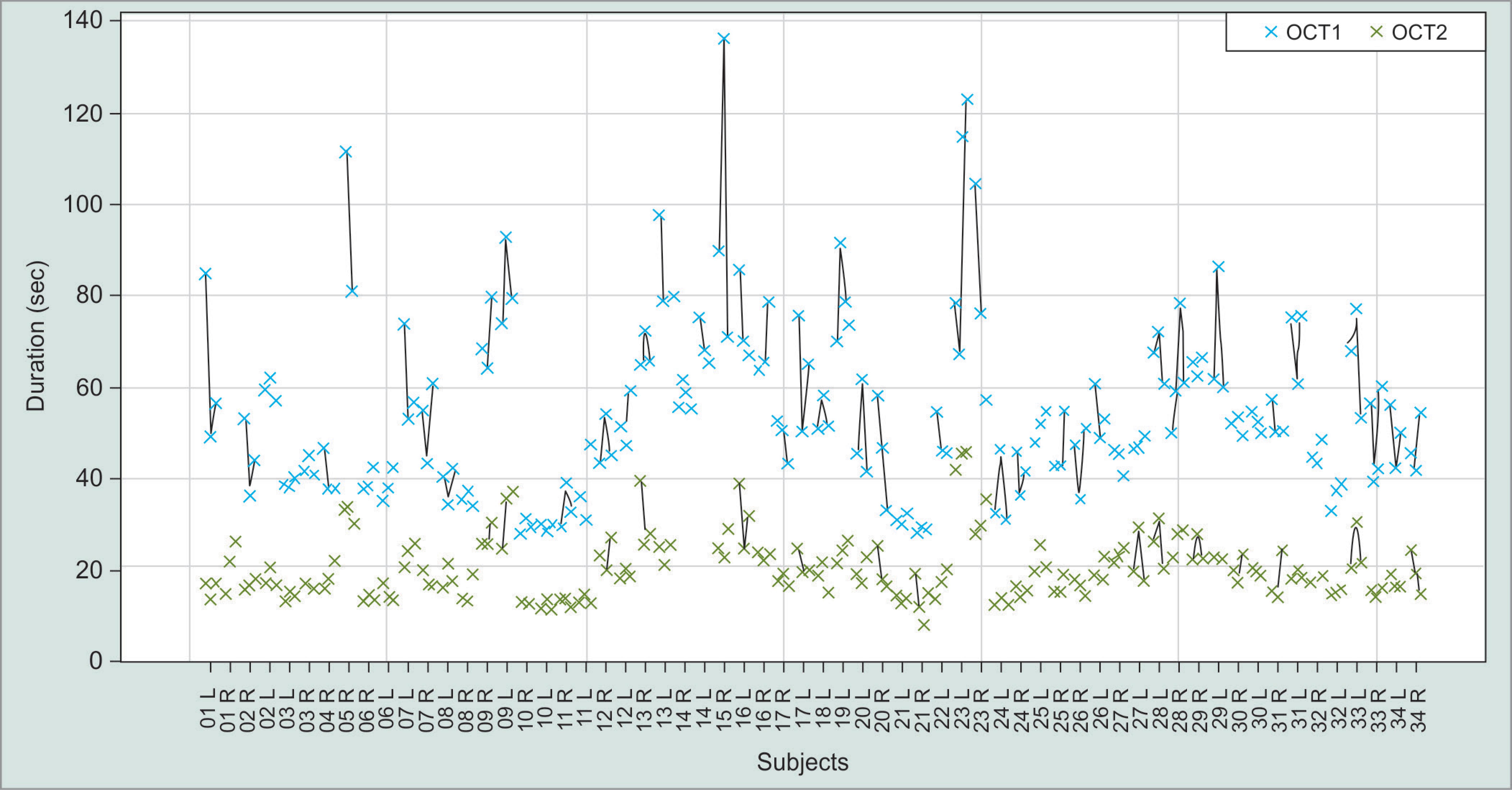Click subject label "12 L" on the x-axis
The height and width of the screenshot is (790, 1512).
coord(625,708)
